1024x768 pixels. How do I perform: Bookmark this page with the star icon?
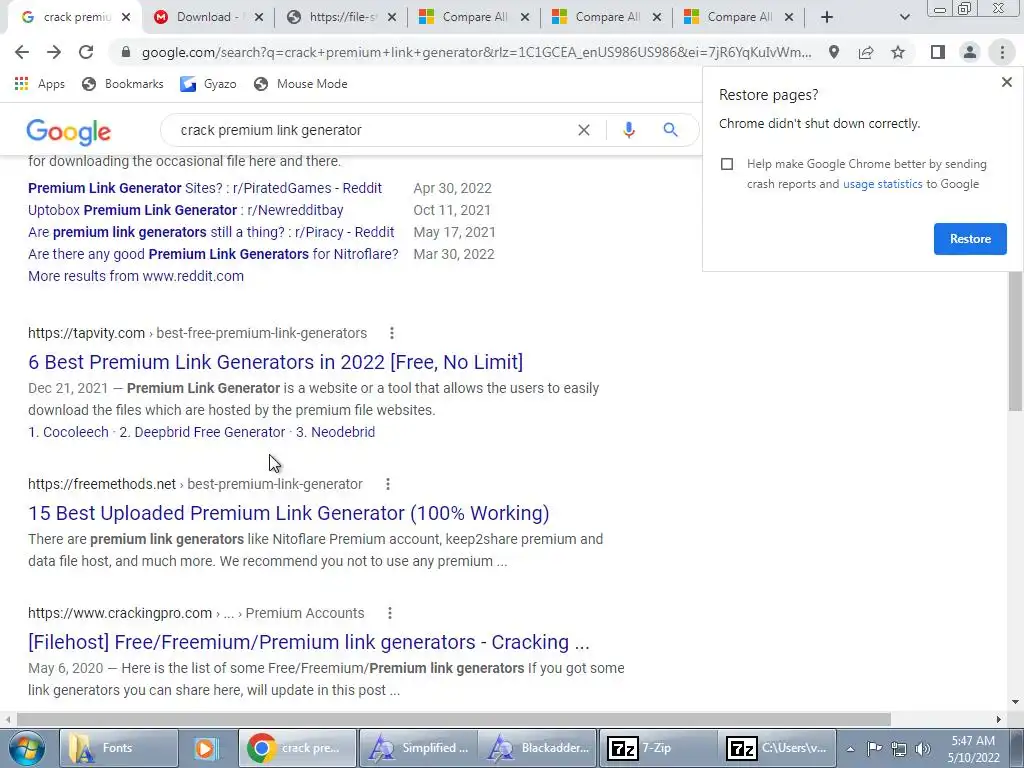[x=898, y=52]
